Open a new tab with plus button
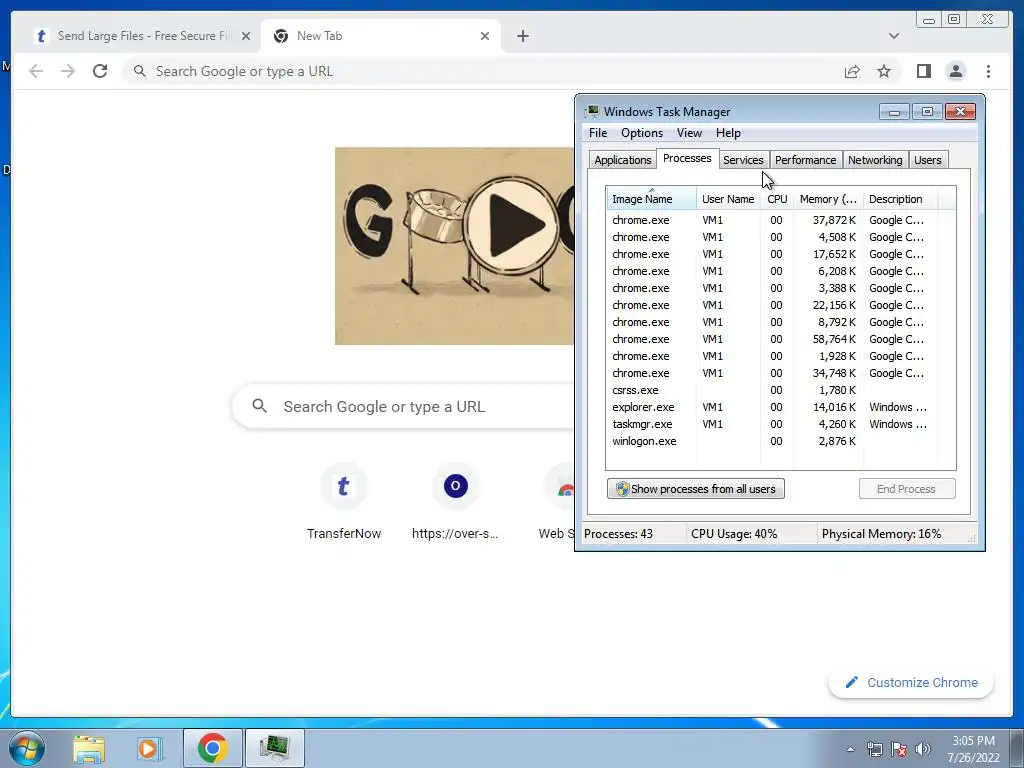The image size is (1024, 768). click(522, 36)
